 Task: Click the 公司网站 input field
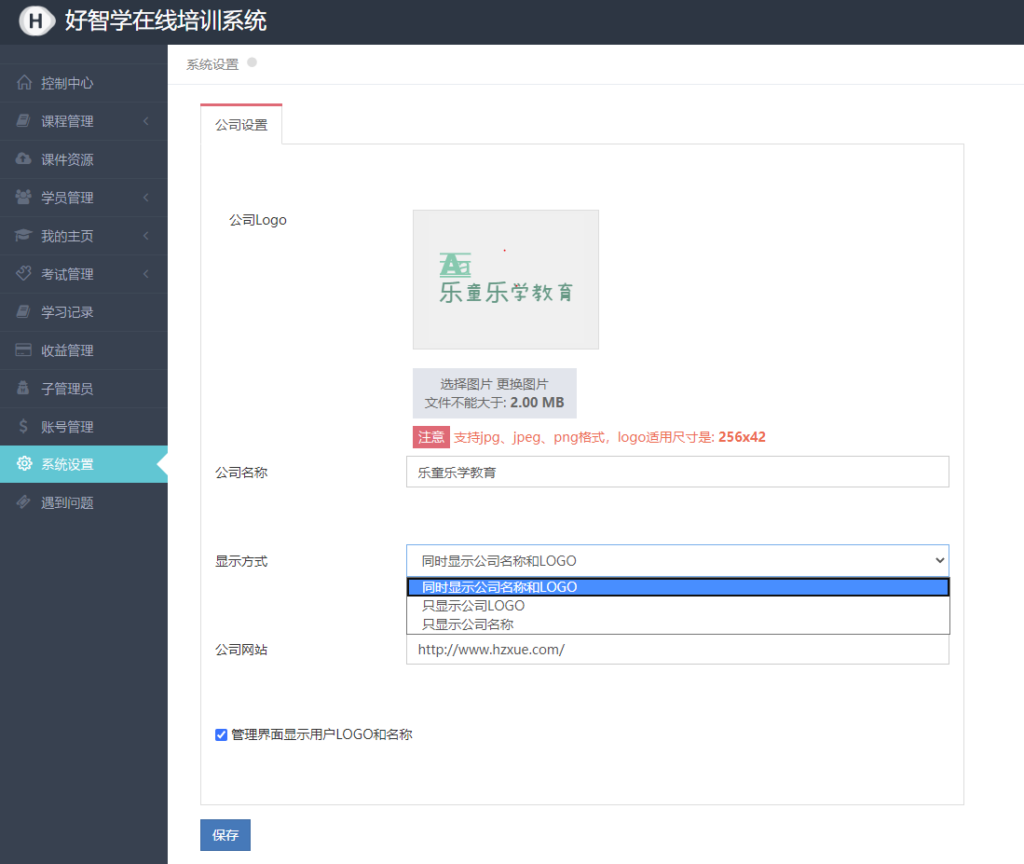coord(678,649)
